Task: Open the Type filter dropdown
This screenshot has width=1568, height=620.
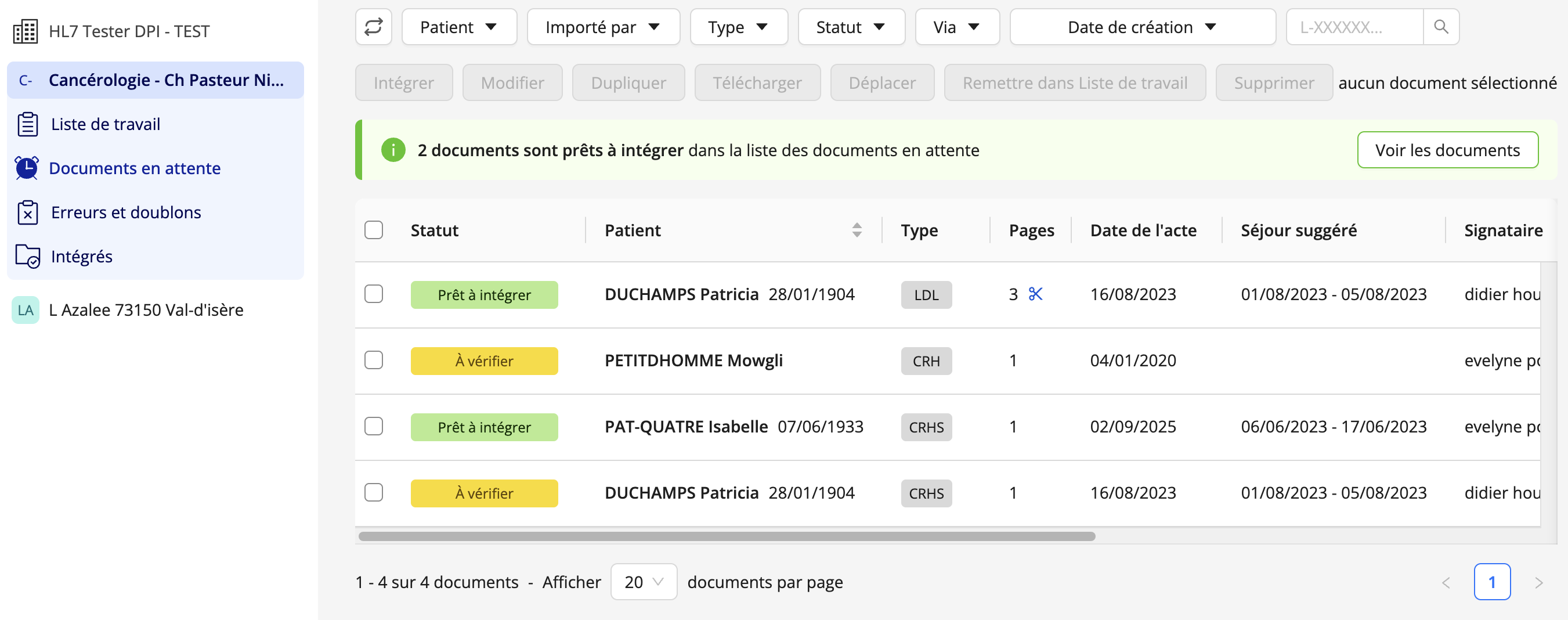Action: [738, 27]
